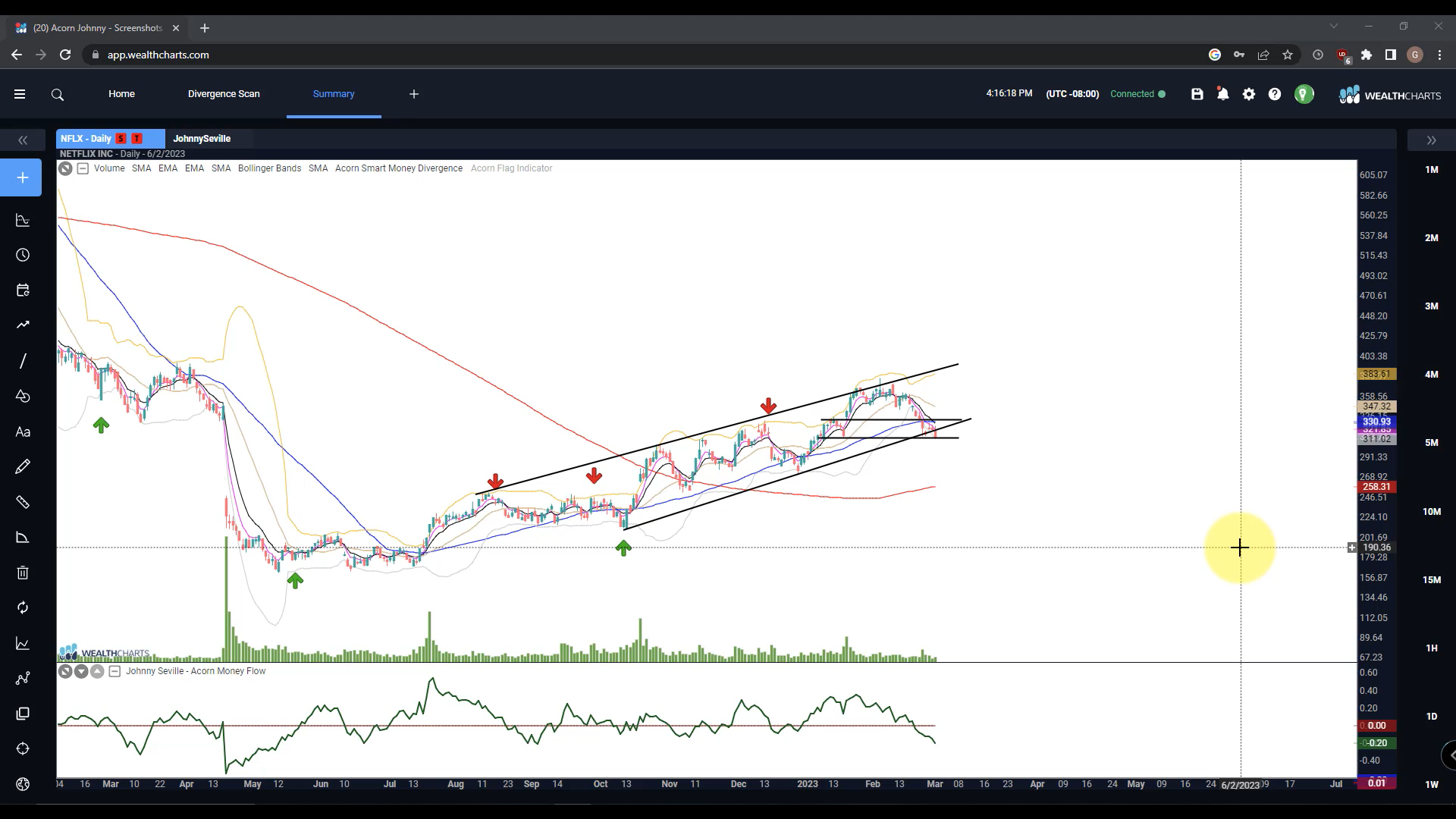Toggle the red S badge on NFLX tab

[x=121, y=139]
